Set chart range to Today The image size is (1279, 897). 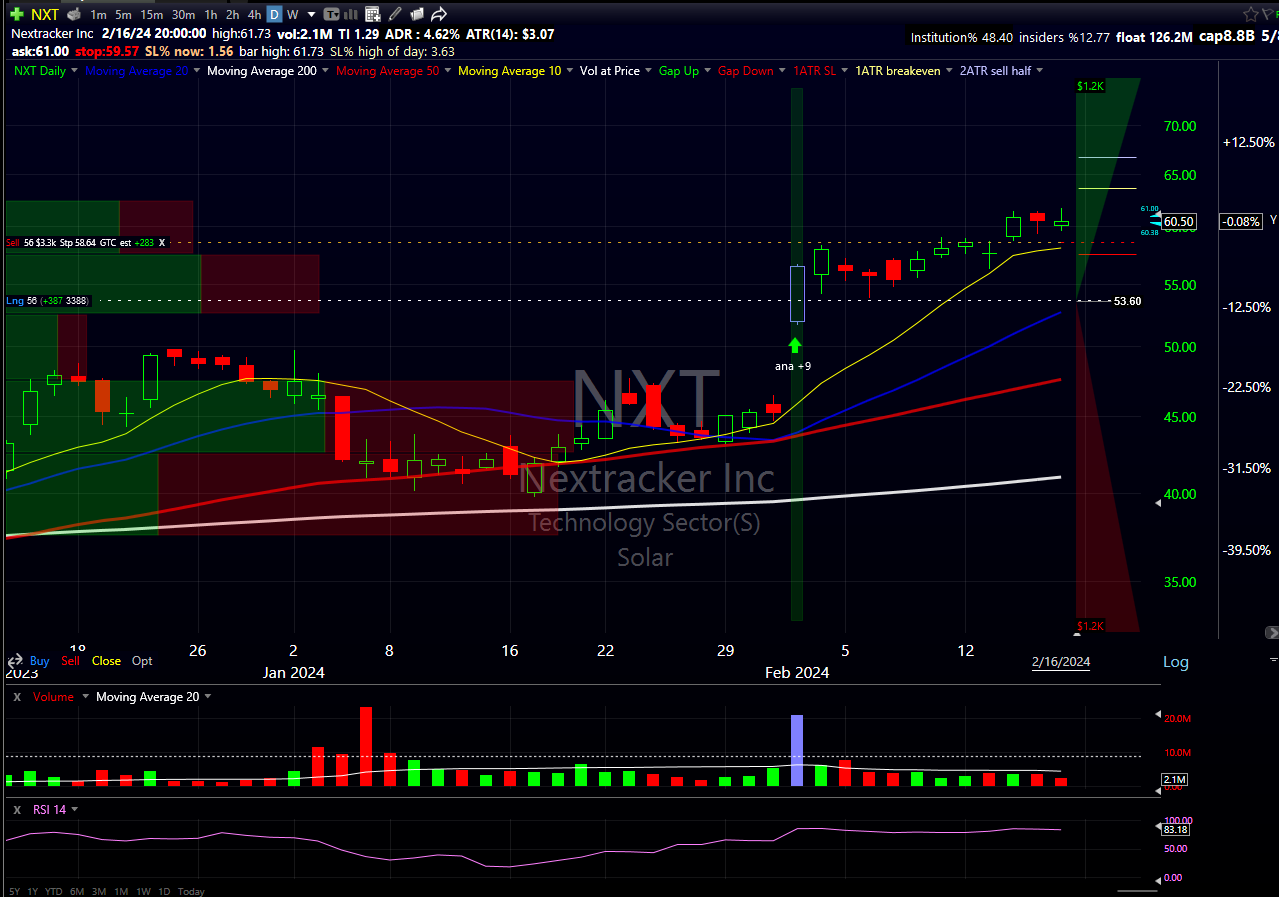(x=191, y=891)
